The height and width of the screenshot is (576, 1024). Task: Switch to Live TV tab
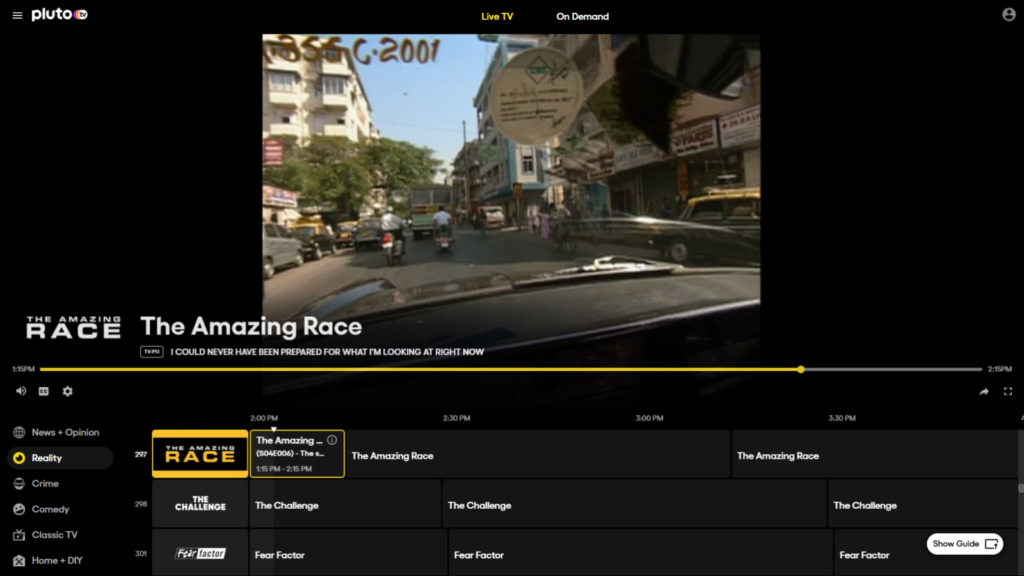(x=497, y=16)
